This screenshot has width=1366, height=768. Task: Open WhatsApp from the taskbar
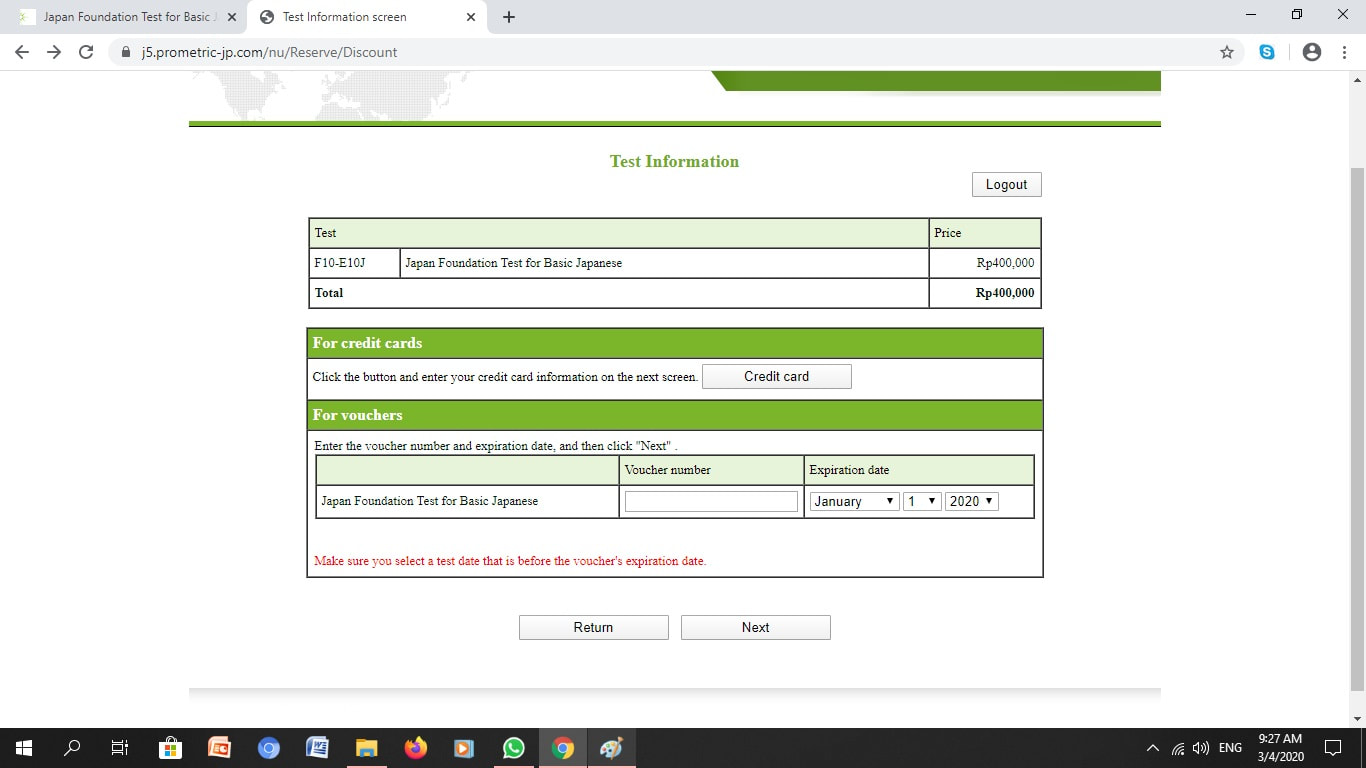click(514, 748)
